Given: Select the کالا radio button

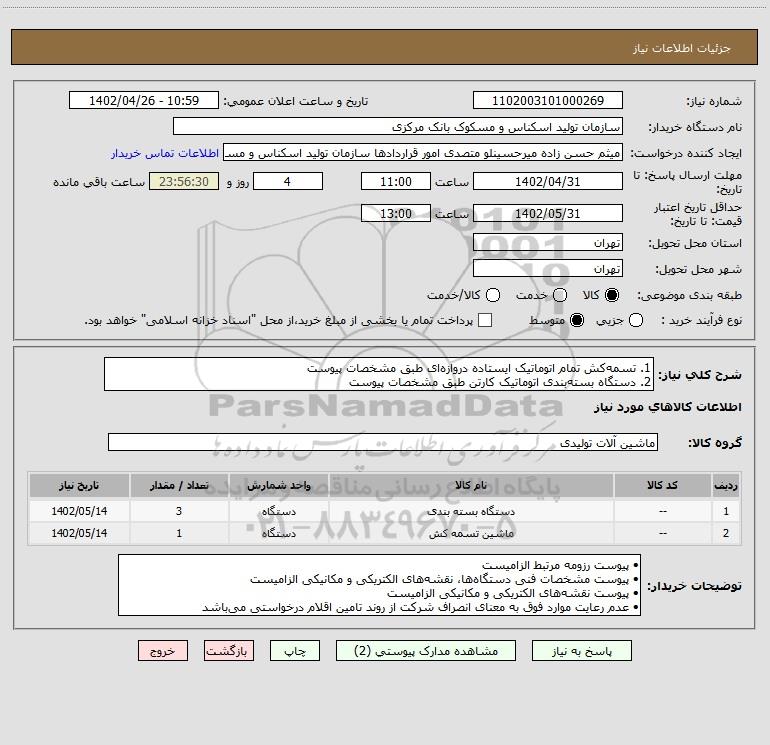Looking at the screenshot, I should 612,295.
